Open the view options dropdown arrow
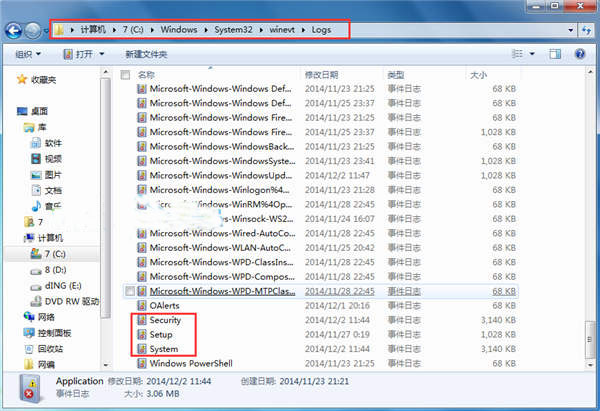The width and height of the screenshot is (600, 411). tap(532, 54)
